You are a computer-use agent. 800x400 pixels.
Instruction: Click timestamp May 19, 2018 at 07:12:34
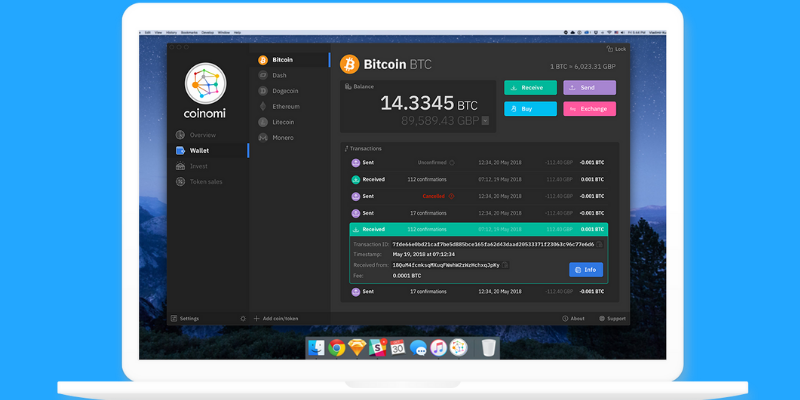click(423, 255)
